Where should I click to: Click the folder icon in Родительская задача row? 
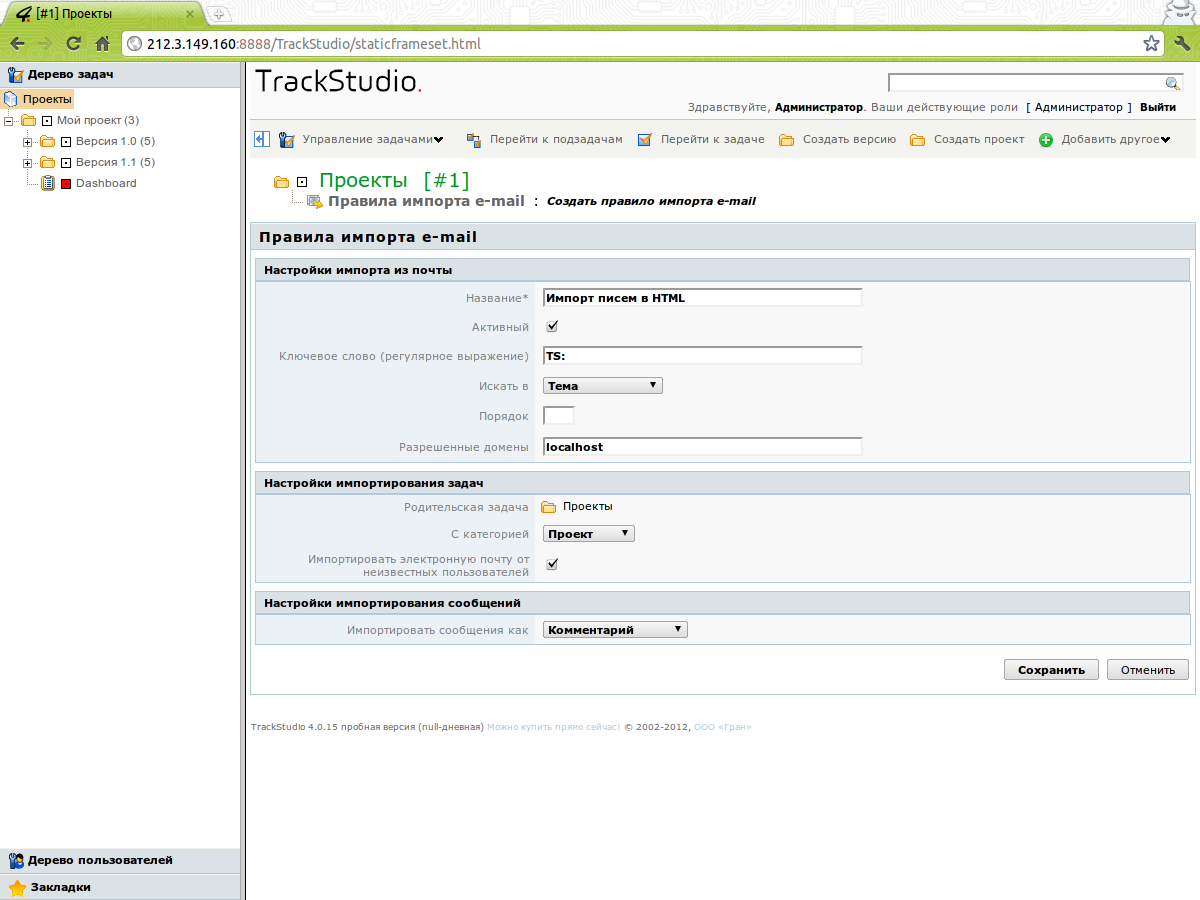point(549,507)
